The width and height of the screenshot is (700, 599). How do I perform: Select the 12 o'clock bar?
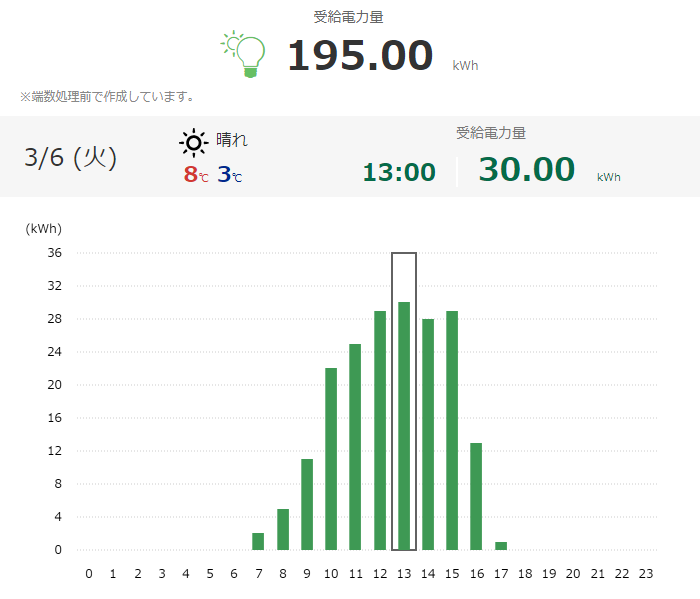(x=380, y=430)
